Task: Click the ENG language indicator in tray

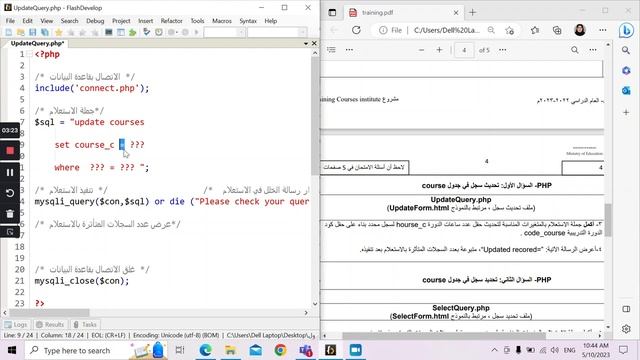Action: [x=569, y=350]
